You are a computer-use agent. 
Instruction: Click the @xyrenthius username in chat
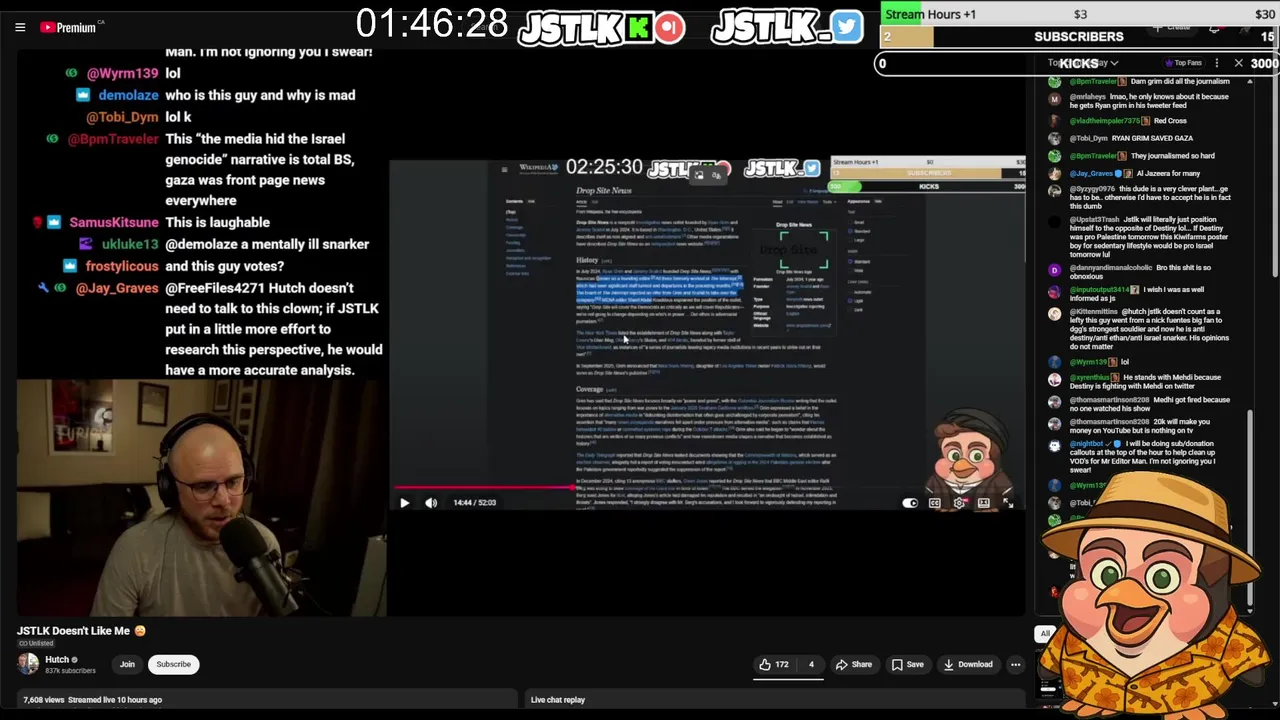(1091, 378)
